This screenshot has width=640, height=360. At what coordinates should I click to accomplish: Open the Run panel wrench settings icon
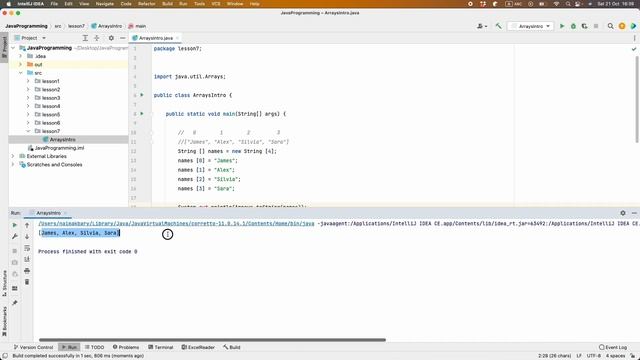[15, 237]
